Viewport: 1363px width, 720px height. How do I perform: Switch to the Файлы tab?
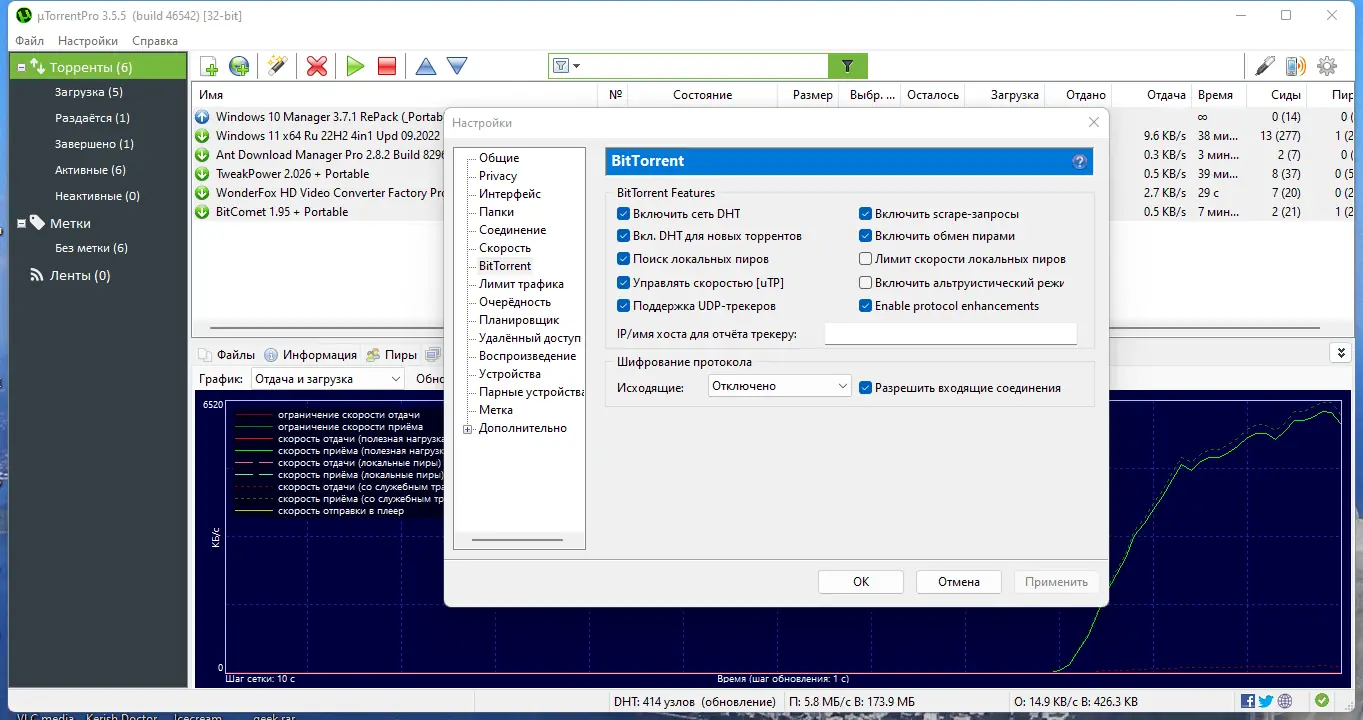coord(227,354)
